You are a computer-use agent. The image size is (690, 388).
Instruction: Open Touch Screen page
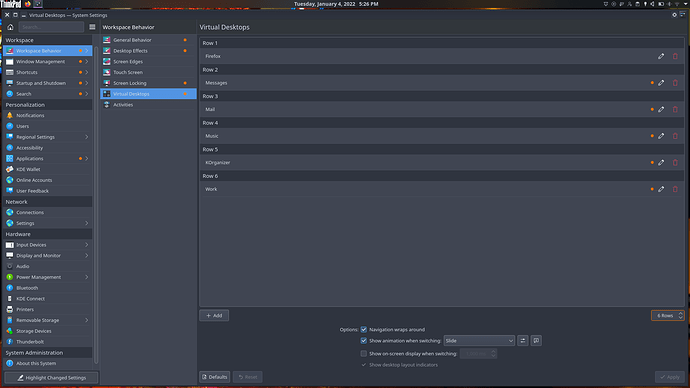point(148,72)
